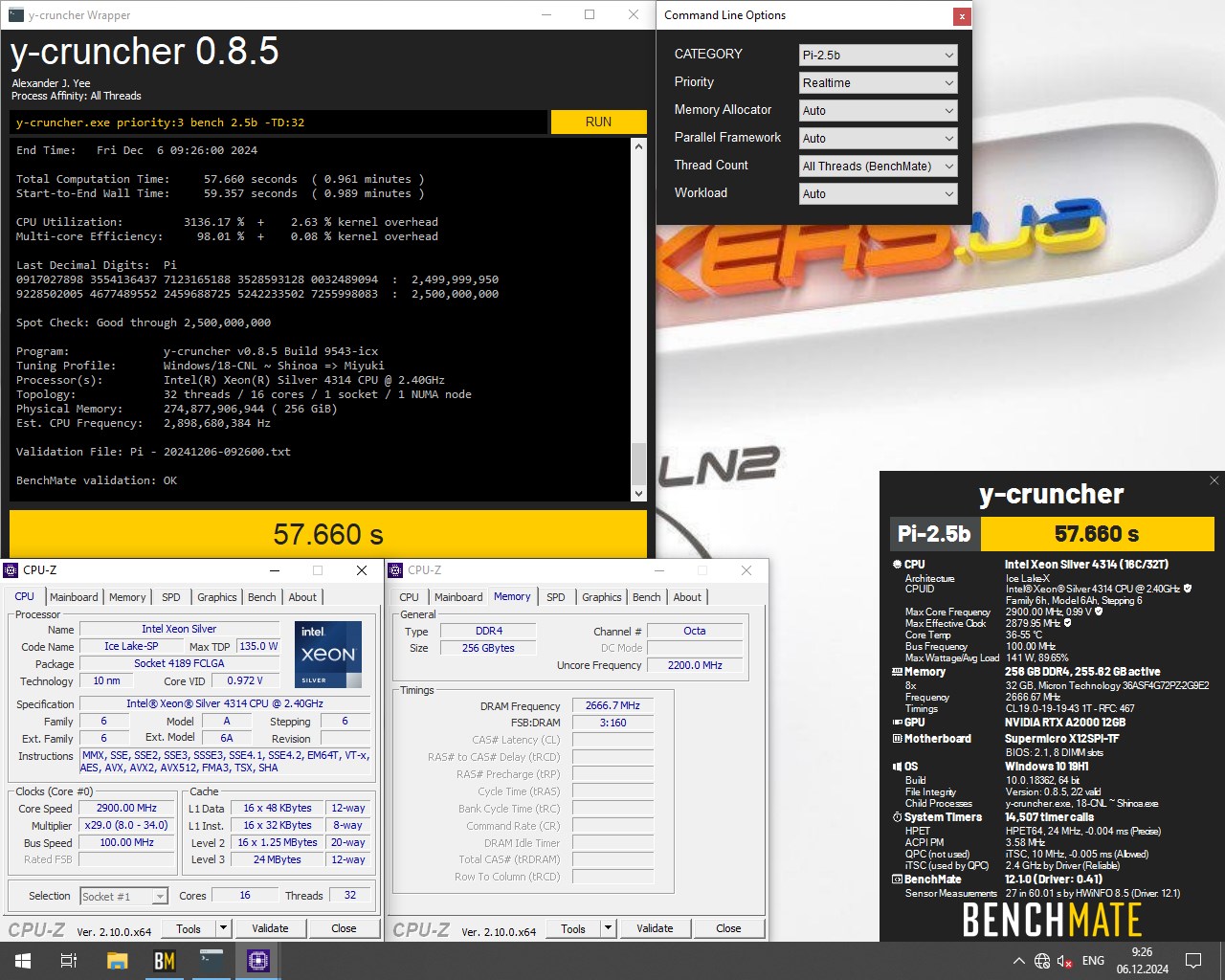The image size is (1225, 980).
Task: Open Task View from the taskbar
Action: click(69, 961)
